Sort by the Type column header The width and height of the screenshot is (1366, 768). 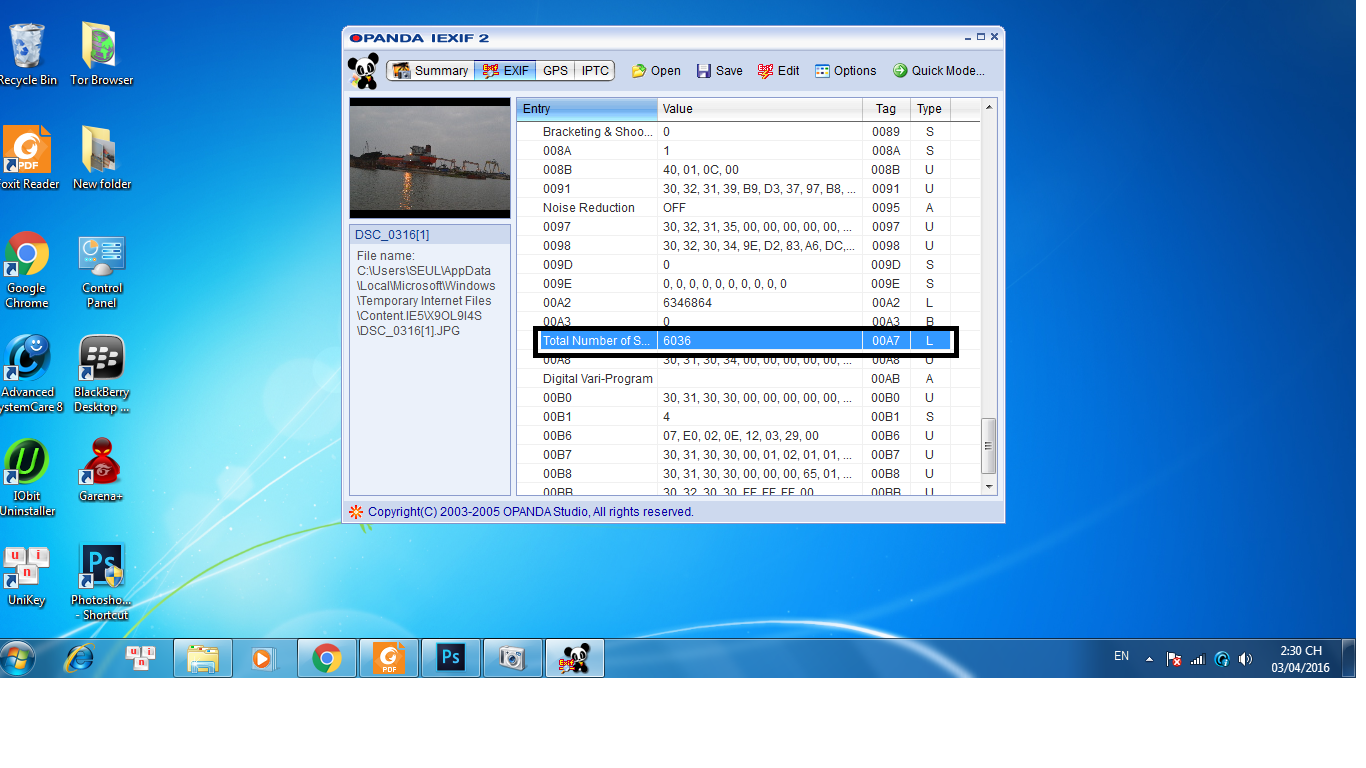[x=930, y=109]
